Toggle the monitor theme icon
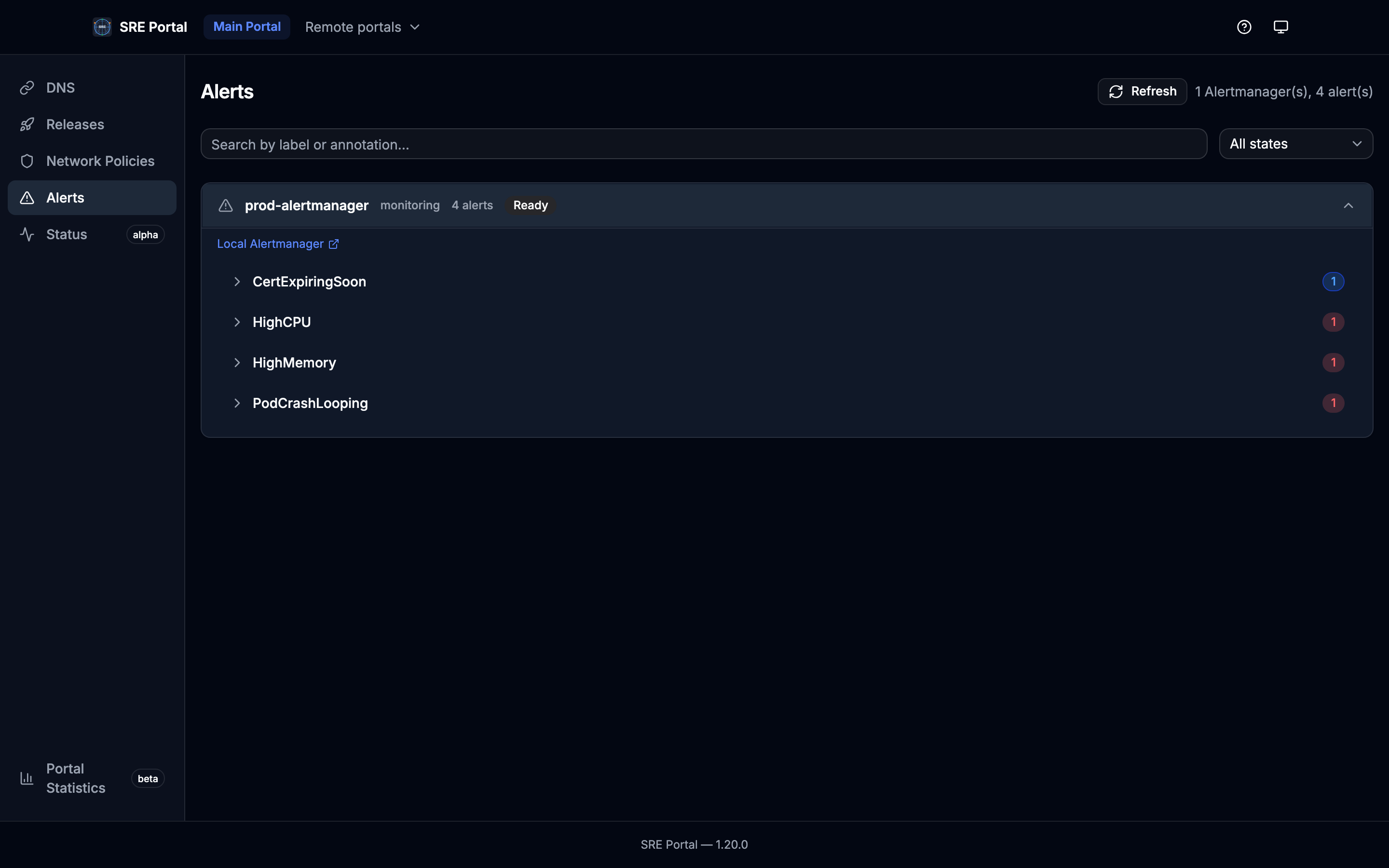This screenshot has width=1389, height=868. [1280, 27]
